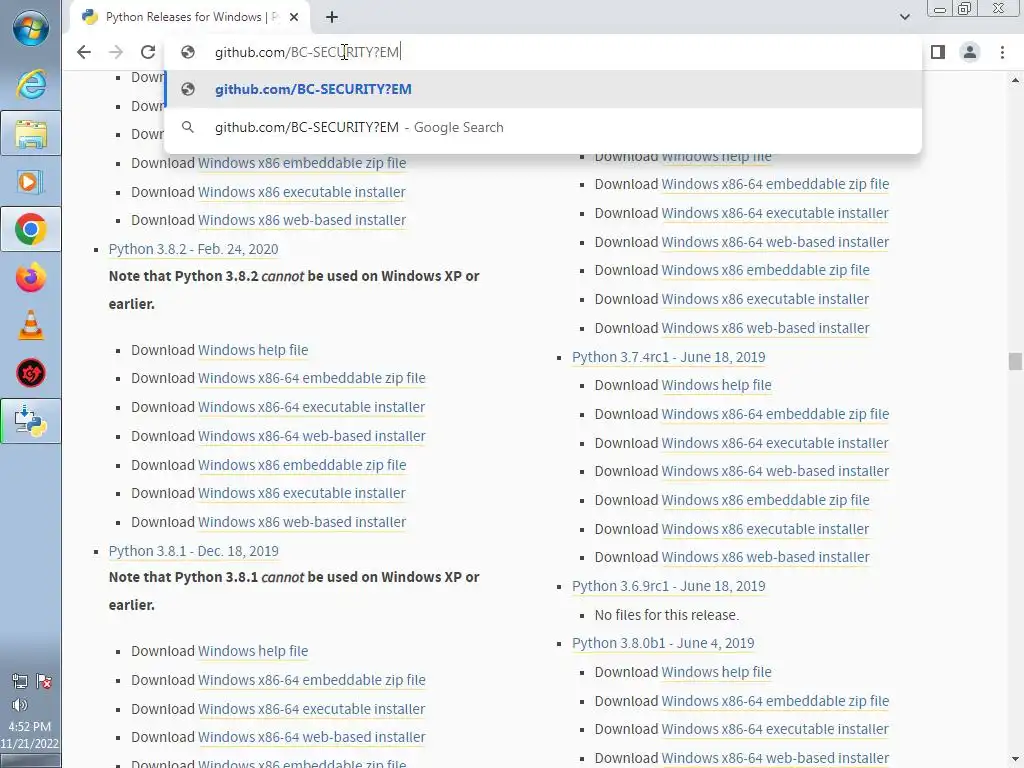Click 'No files for this release.' text

pyautogui.click(x=667, y=615)
